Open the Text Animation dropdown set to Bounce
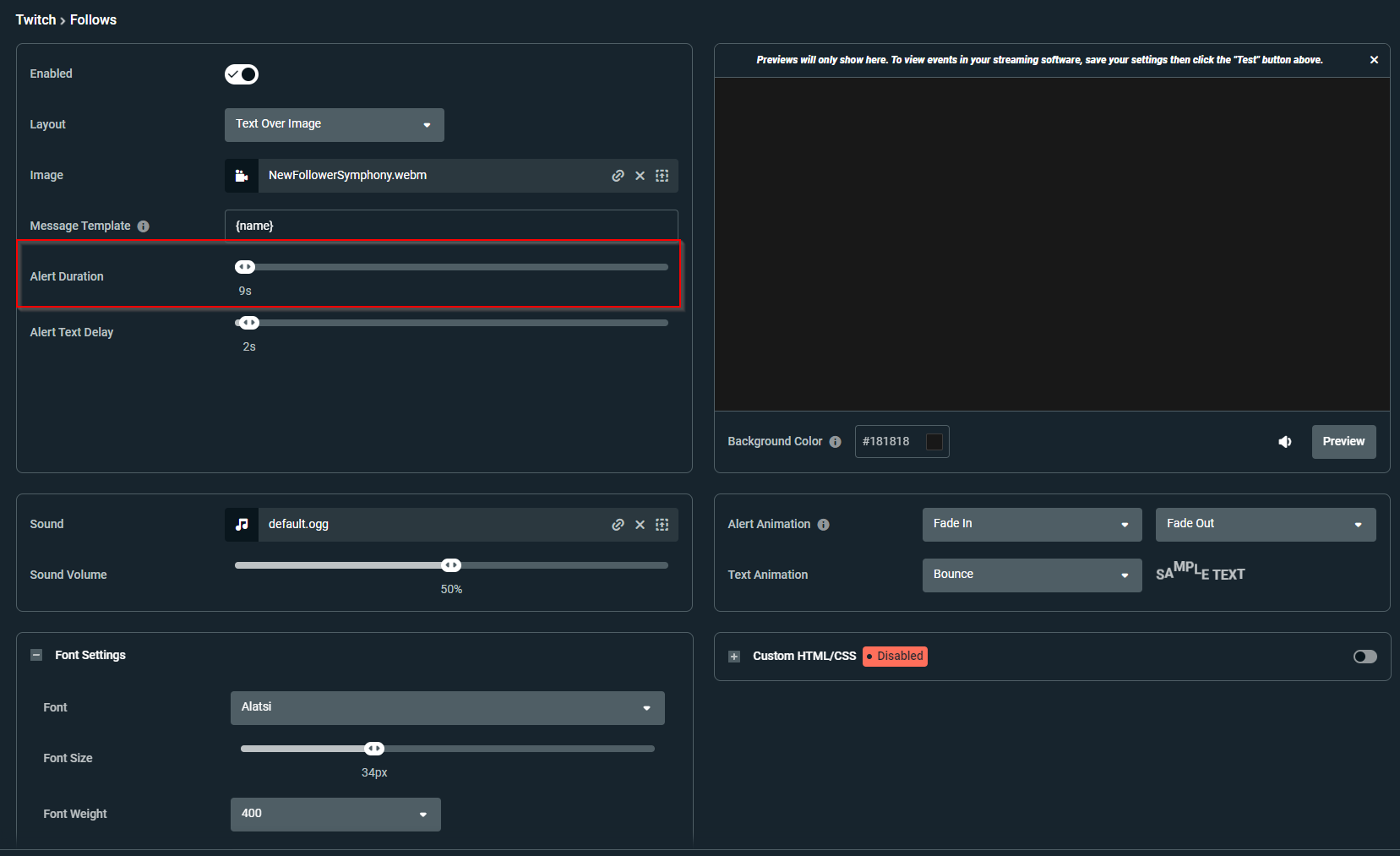The image size is (1400, 856). click(x=1031, y=575)
